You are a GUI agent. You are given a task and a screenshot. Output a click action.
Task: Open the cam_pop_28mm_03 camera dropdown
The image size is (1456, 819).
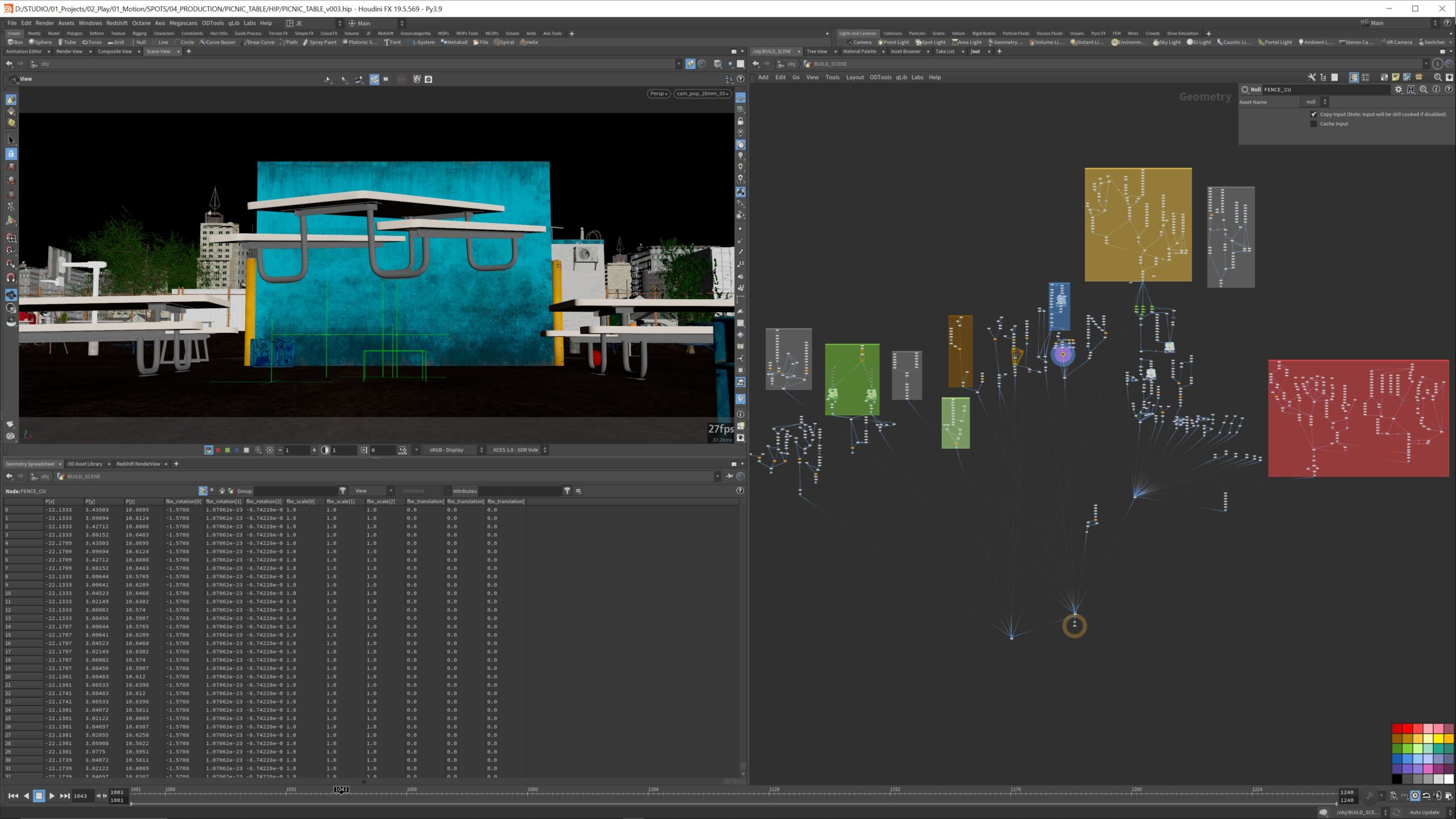click(x=702, y=94)
